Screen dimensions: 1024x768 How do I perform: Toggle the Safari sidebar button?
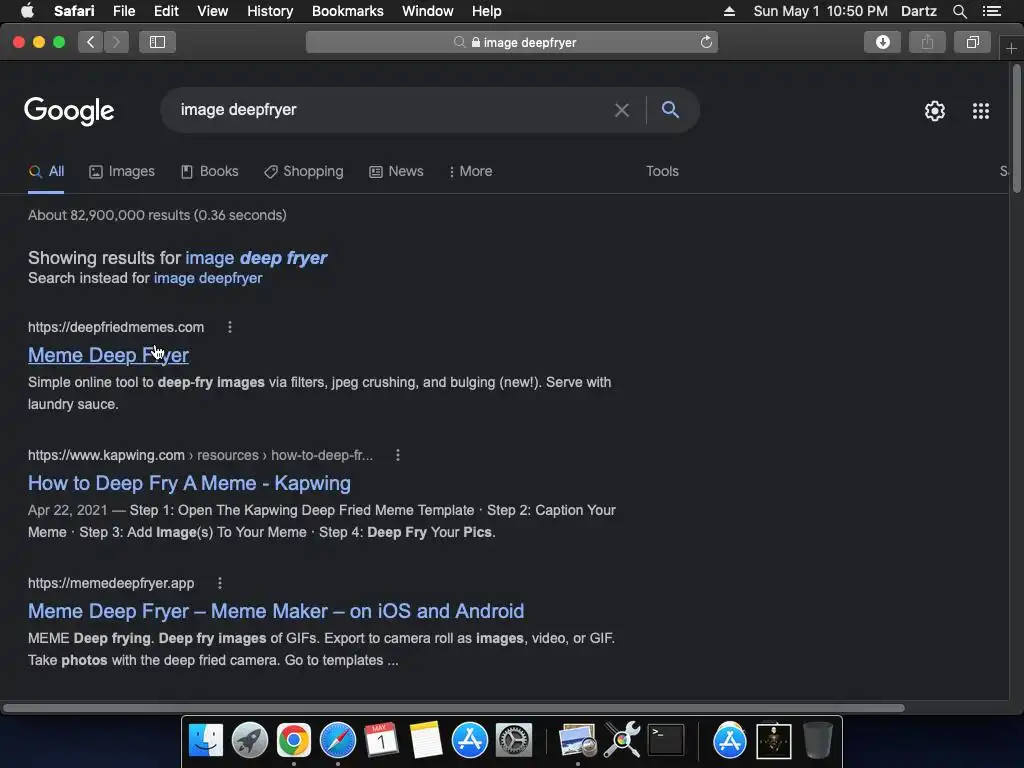tap(157, 42)
